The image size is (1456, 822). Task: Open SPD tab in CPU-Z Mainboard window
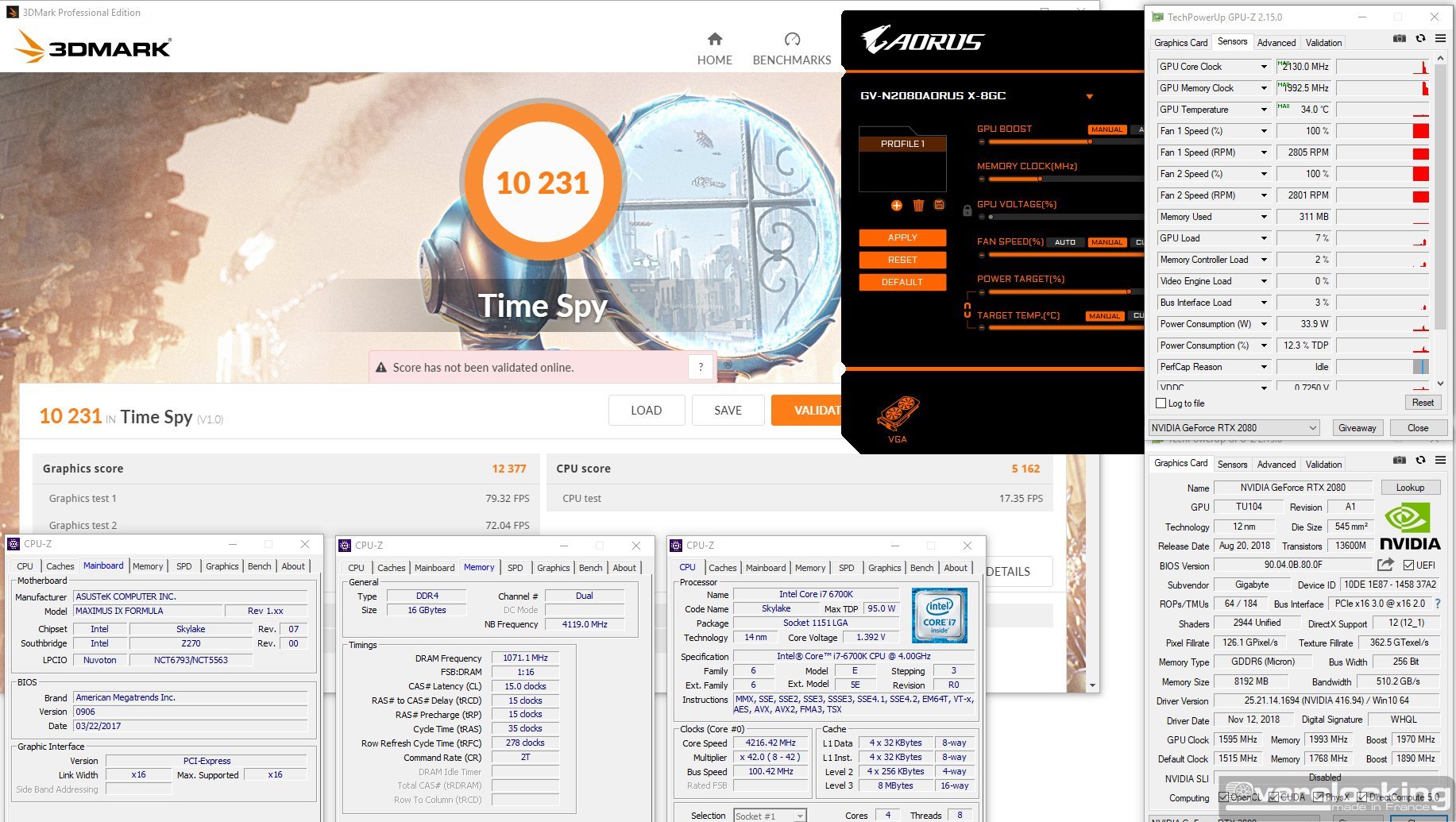pyautogui.click(x=184, y=566)
